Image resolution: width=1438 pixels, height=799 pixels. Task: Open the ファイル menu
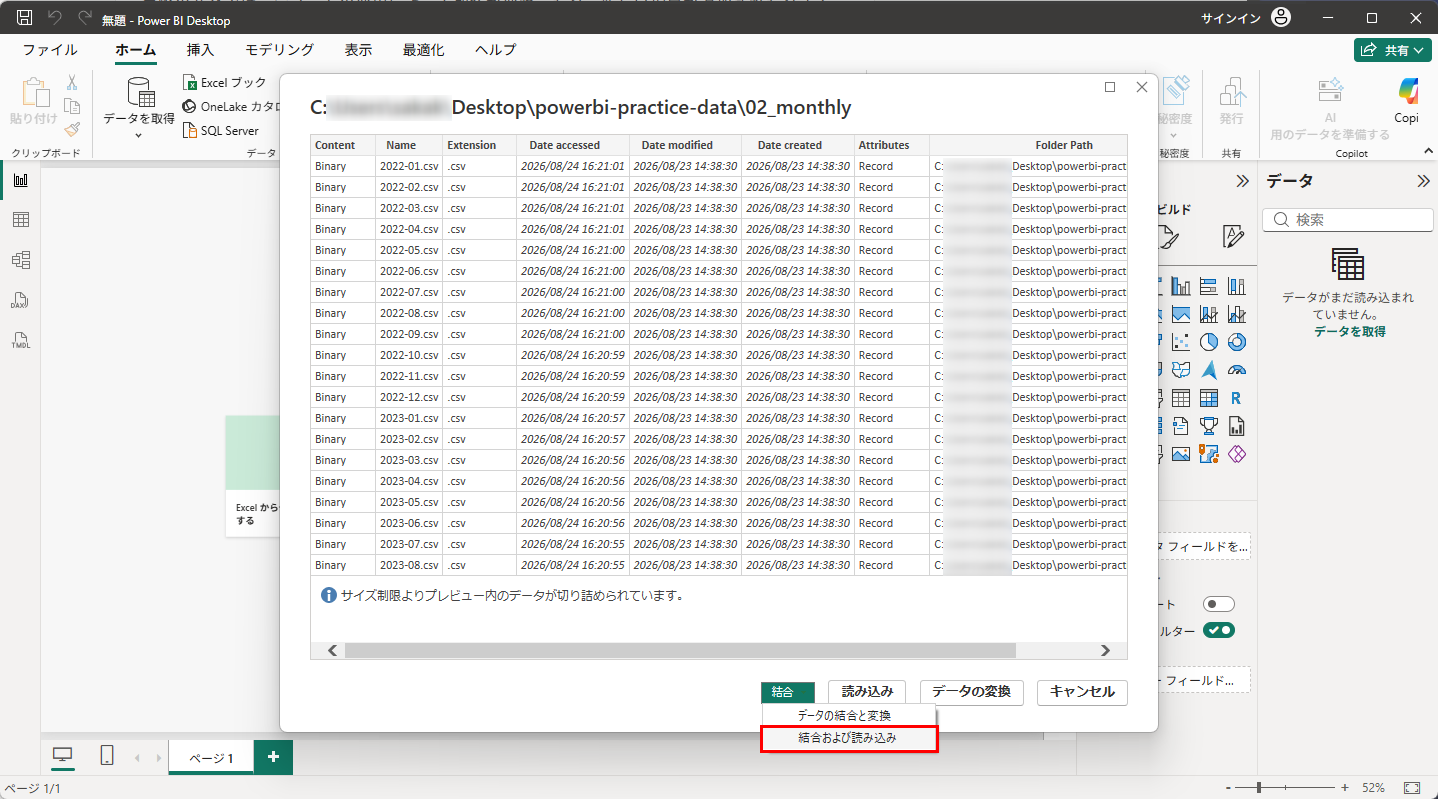pos(50,50)
